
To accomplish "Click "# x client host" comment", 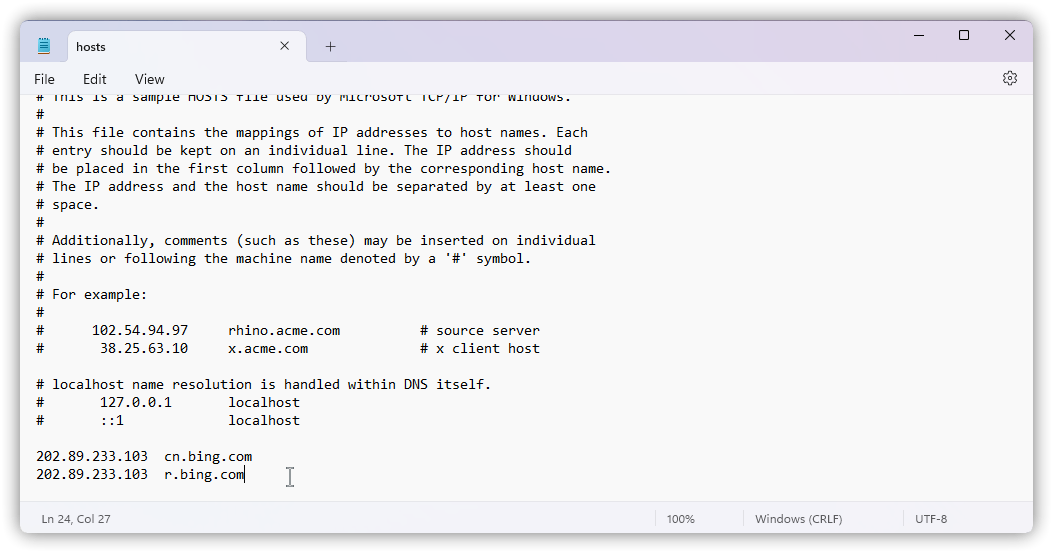I will 479,349.
